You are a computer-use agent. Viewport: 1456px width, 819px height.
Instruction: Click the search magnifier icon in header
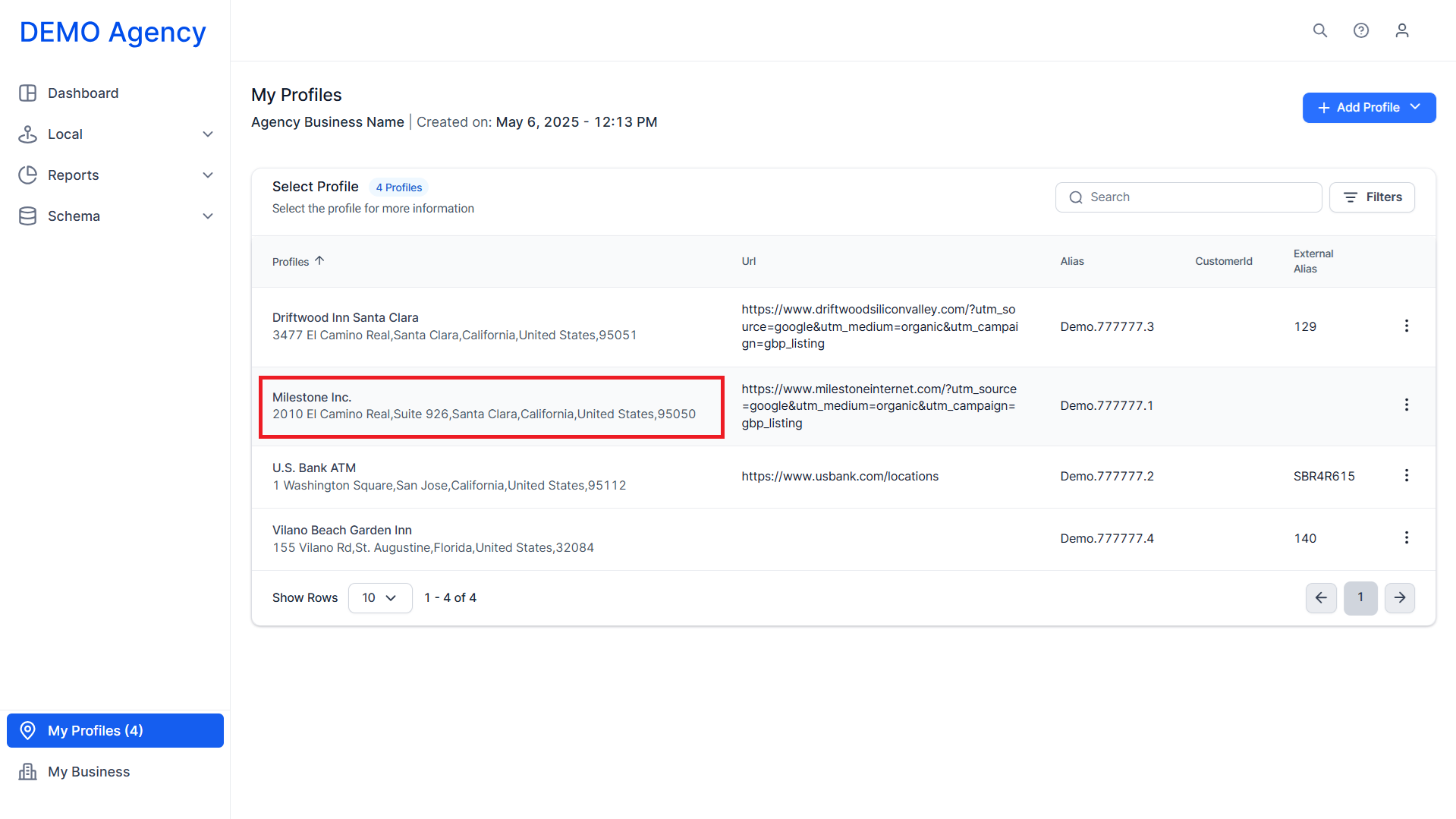[x=1320, y=30]
